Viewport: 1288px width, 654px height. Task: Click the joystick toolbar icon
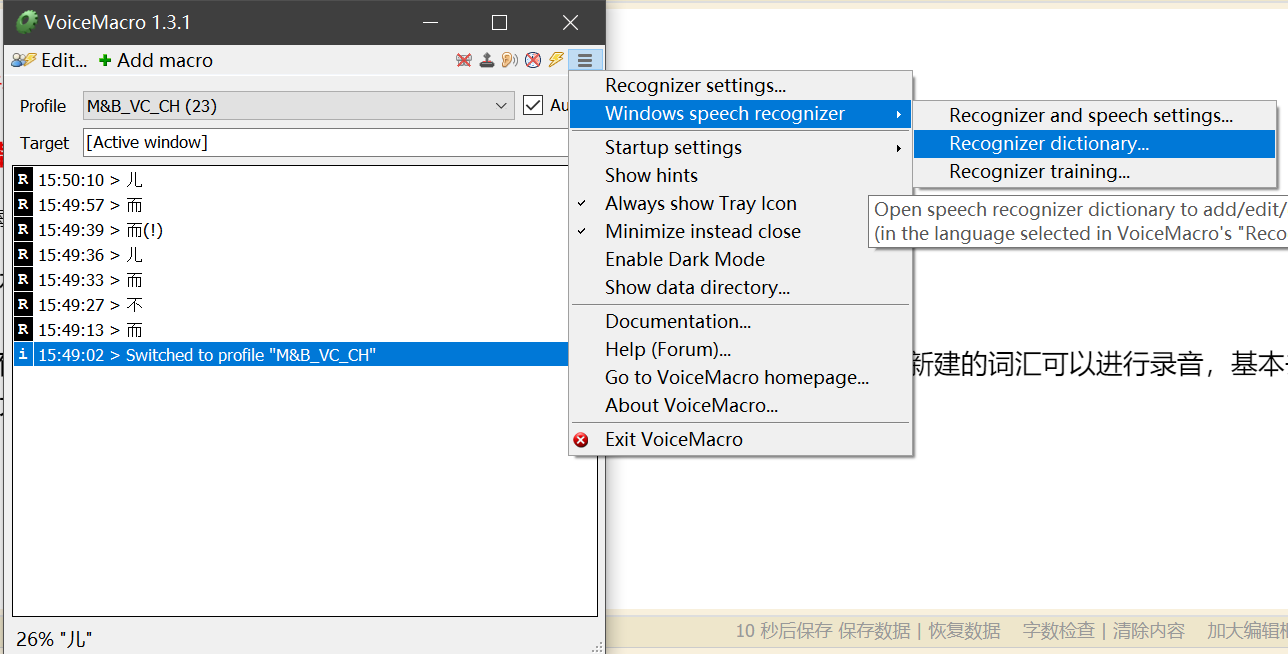click(x=487, y=60)
